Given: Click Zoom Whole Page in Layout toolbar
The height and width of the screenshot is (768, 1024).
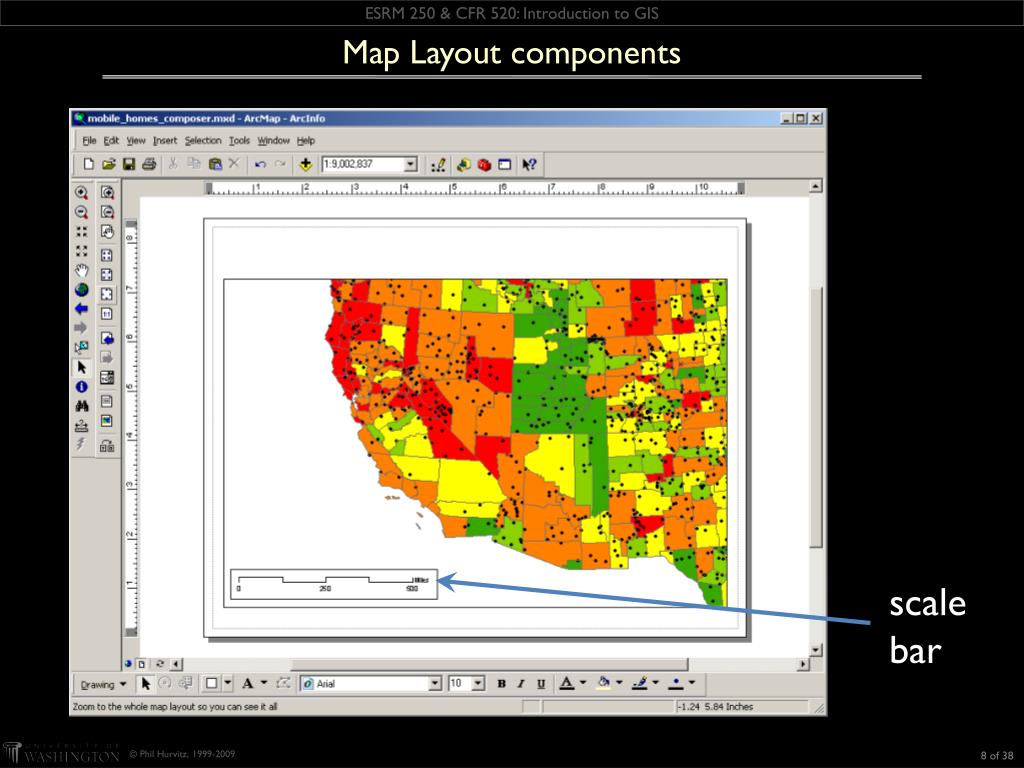Looking at the screenshot, I should point(107,295).
